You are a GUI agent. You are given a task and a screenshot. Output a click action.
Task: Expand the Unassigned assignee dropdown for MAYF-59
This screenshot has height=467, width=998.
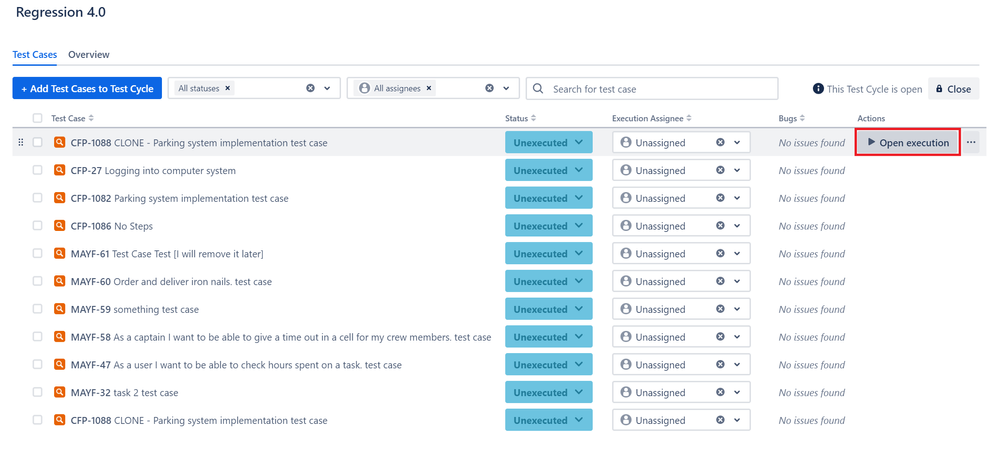pos(737,309)
